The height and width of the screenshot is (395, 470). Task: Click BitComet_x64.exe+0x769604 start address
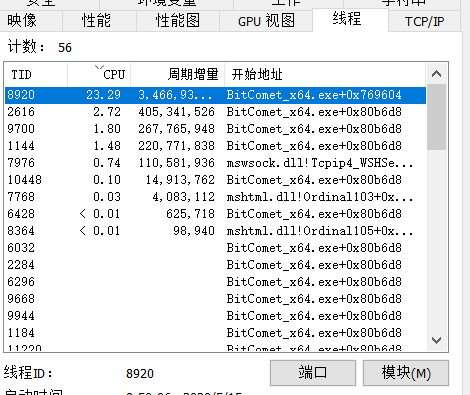point(314,95)
